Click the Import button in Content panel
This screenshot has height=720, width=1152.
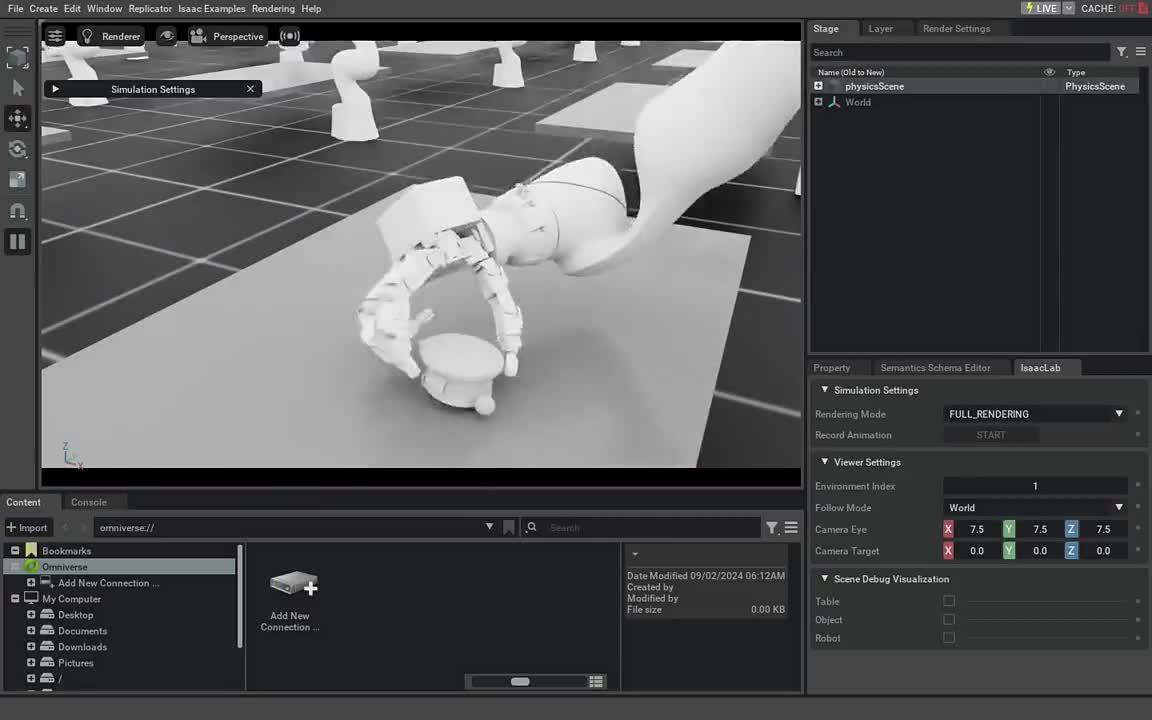pos(27,528)
